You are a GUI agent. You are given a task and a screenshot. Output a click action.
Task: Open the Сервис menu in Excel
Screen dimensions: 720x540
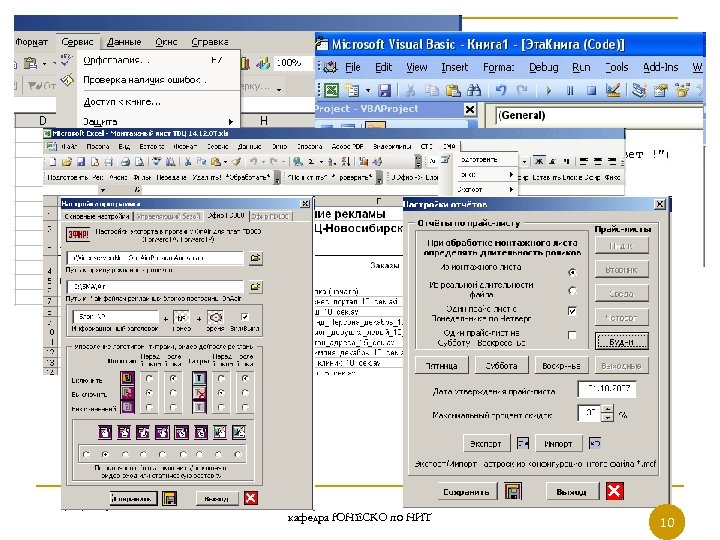click(x=77, y=42)
